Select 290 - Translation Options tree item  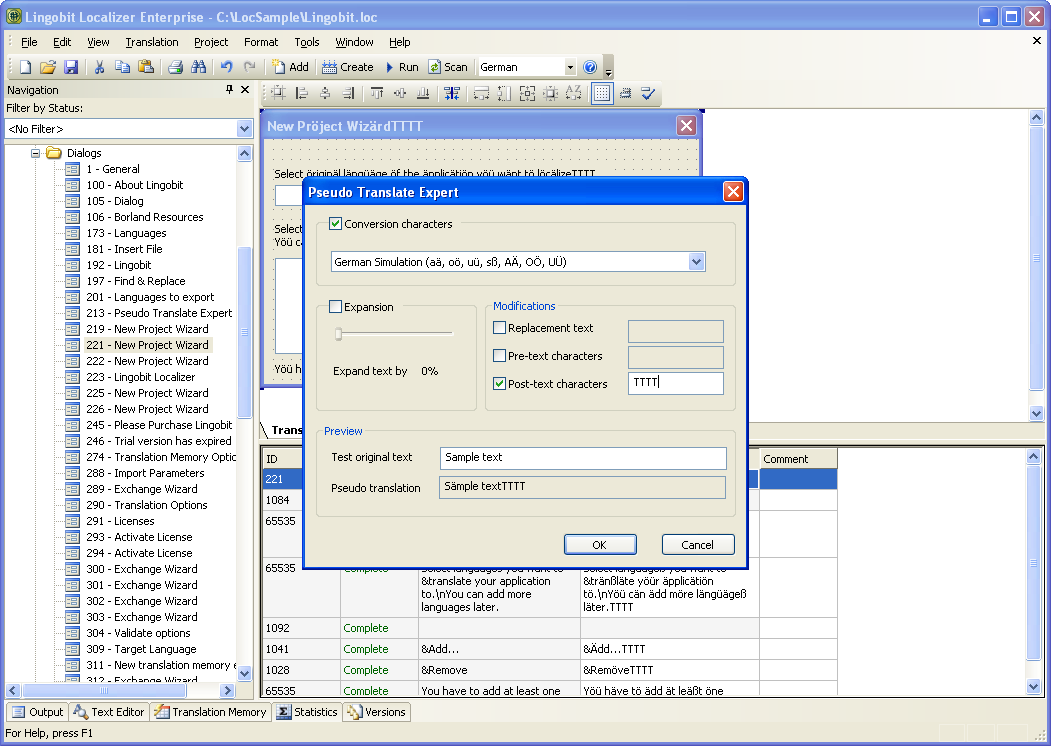[146, 505]
